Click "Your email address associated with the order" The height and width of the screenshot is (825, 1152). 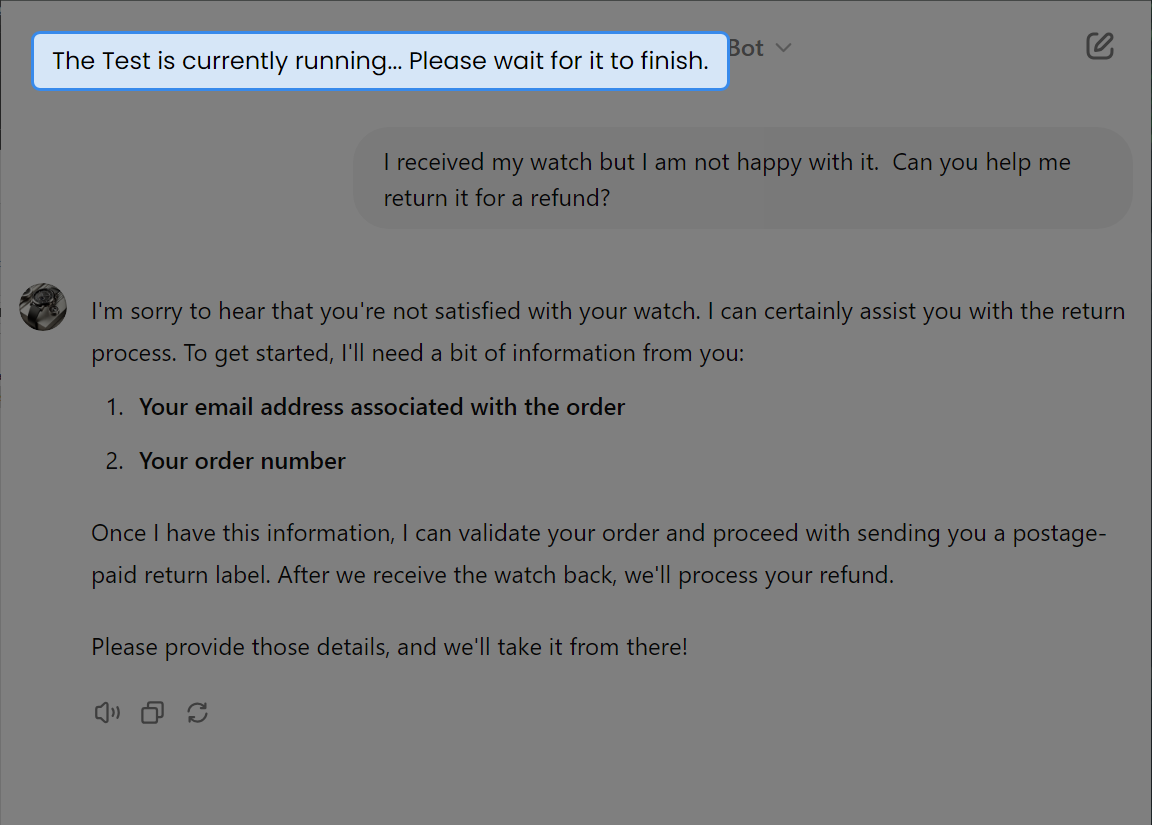382,407
